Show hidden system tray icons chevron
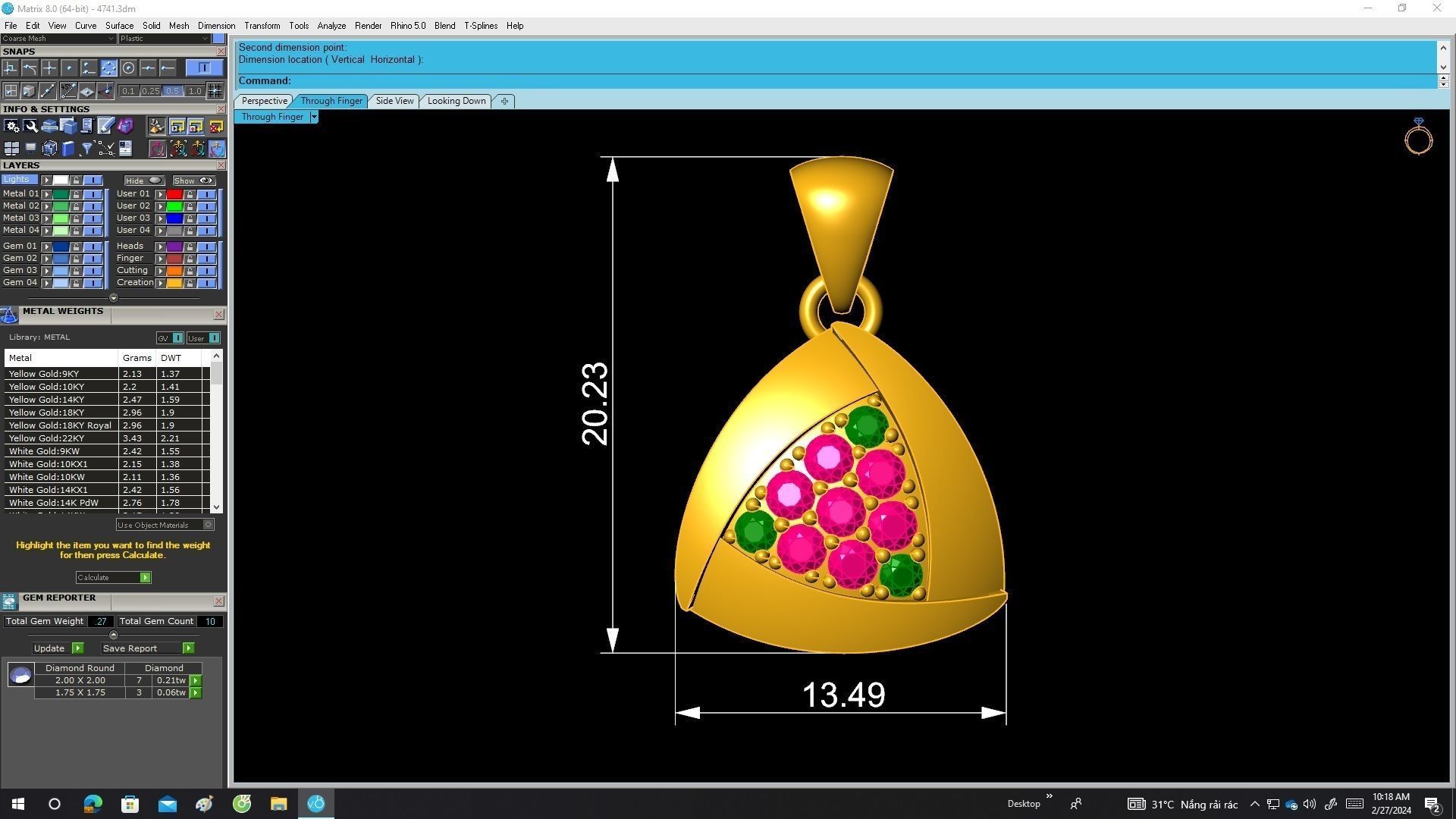 [1254, 804]
